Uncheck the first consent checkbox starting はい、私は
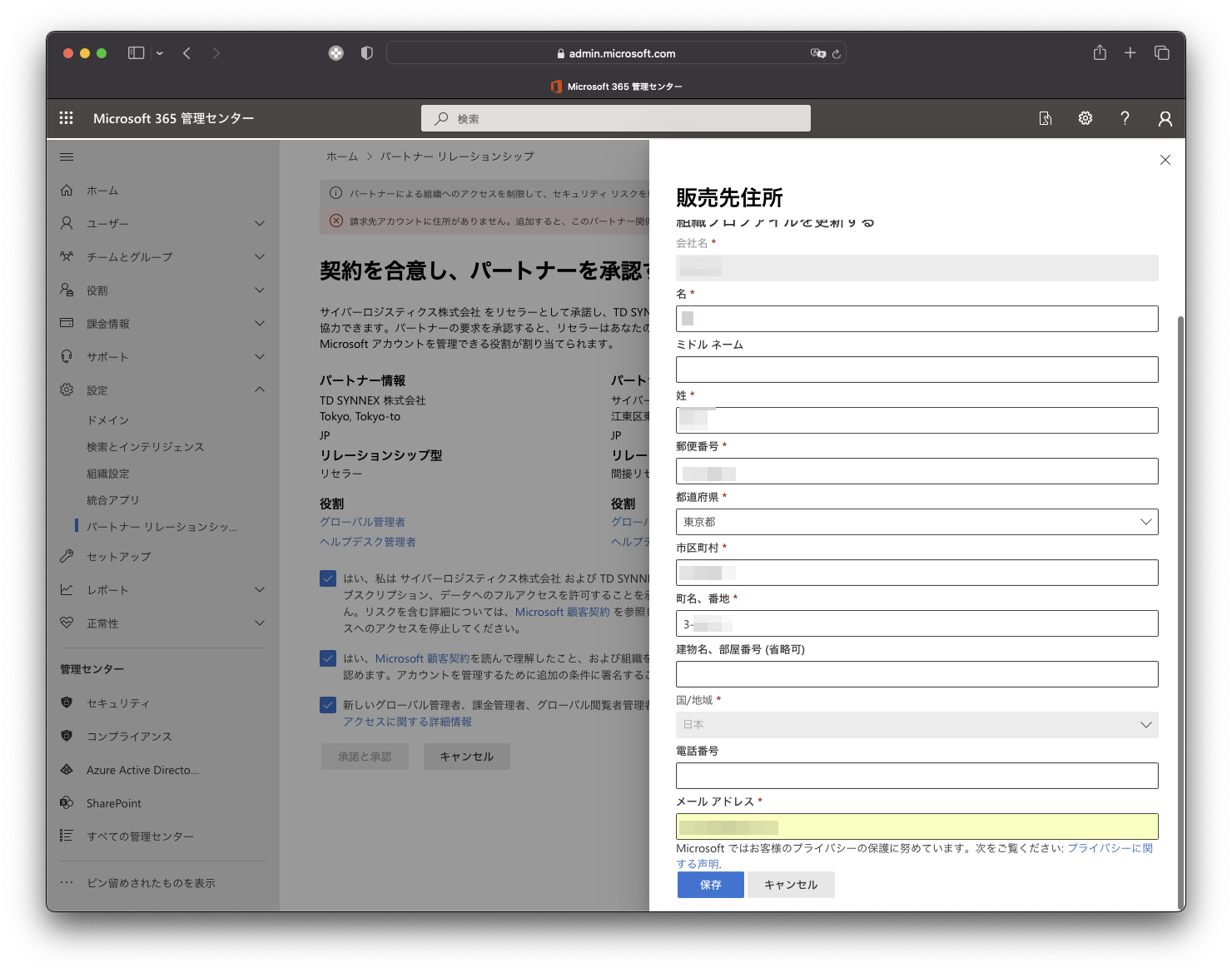The height and width of the screenshot is (973, 1232). click(x=328, y=578)
